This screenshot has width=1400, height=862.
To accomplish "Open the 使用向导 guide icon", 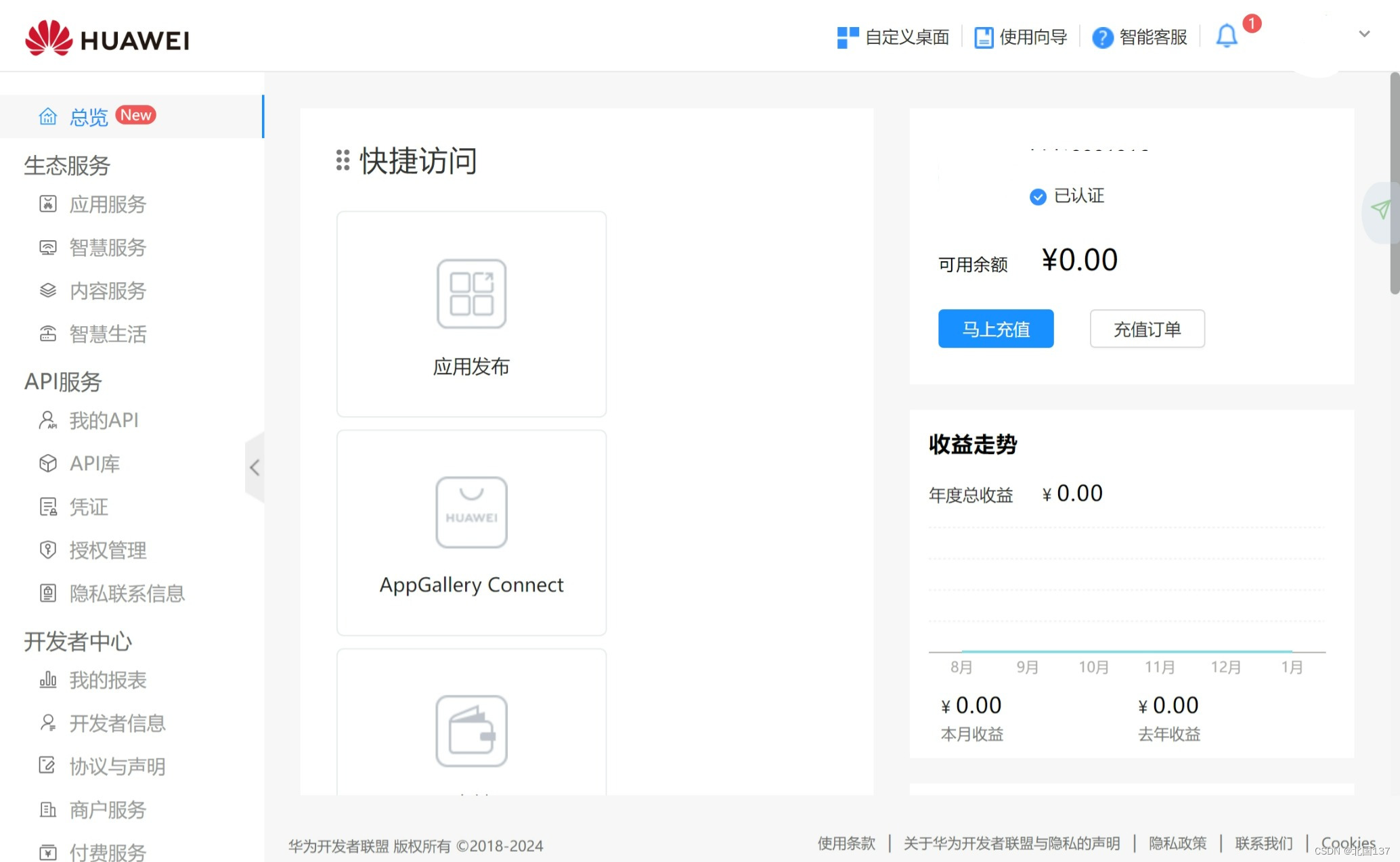I will pyautogui.click(x=983, y=37).
